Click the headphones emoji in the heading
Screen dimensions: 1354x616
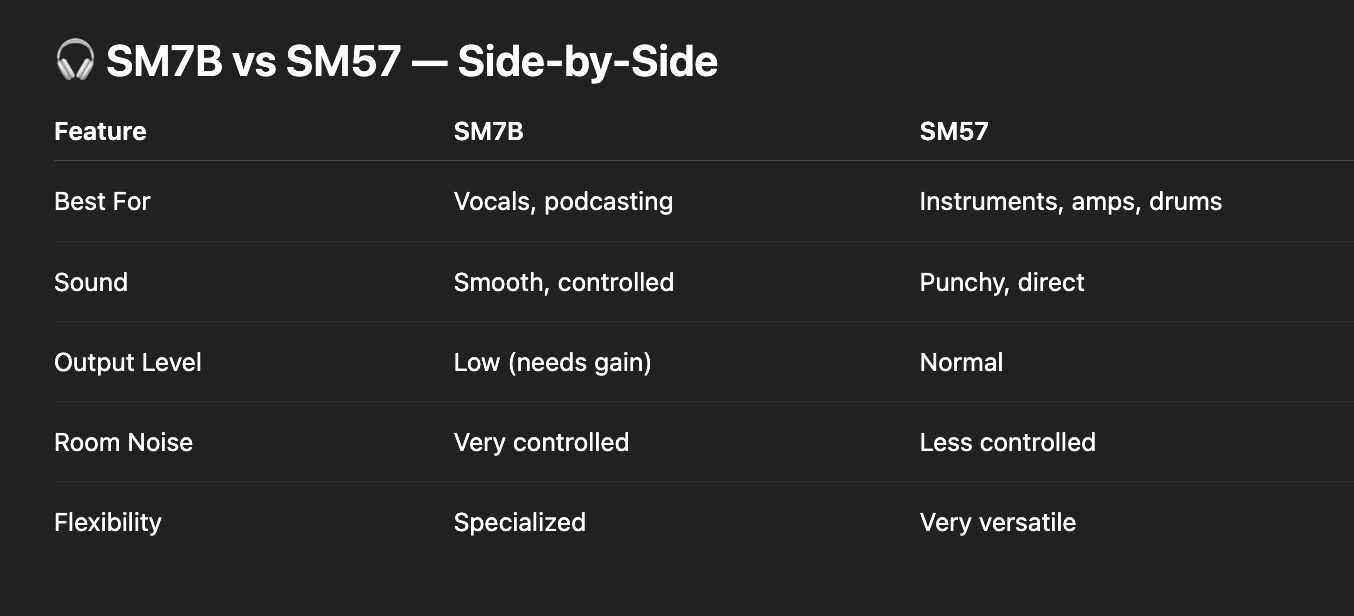(75, 62)
